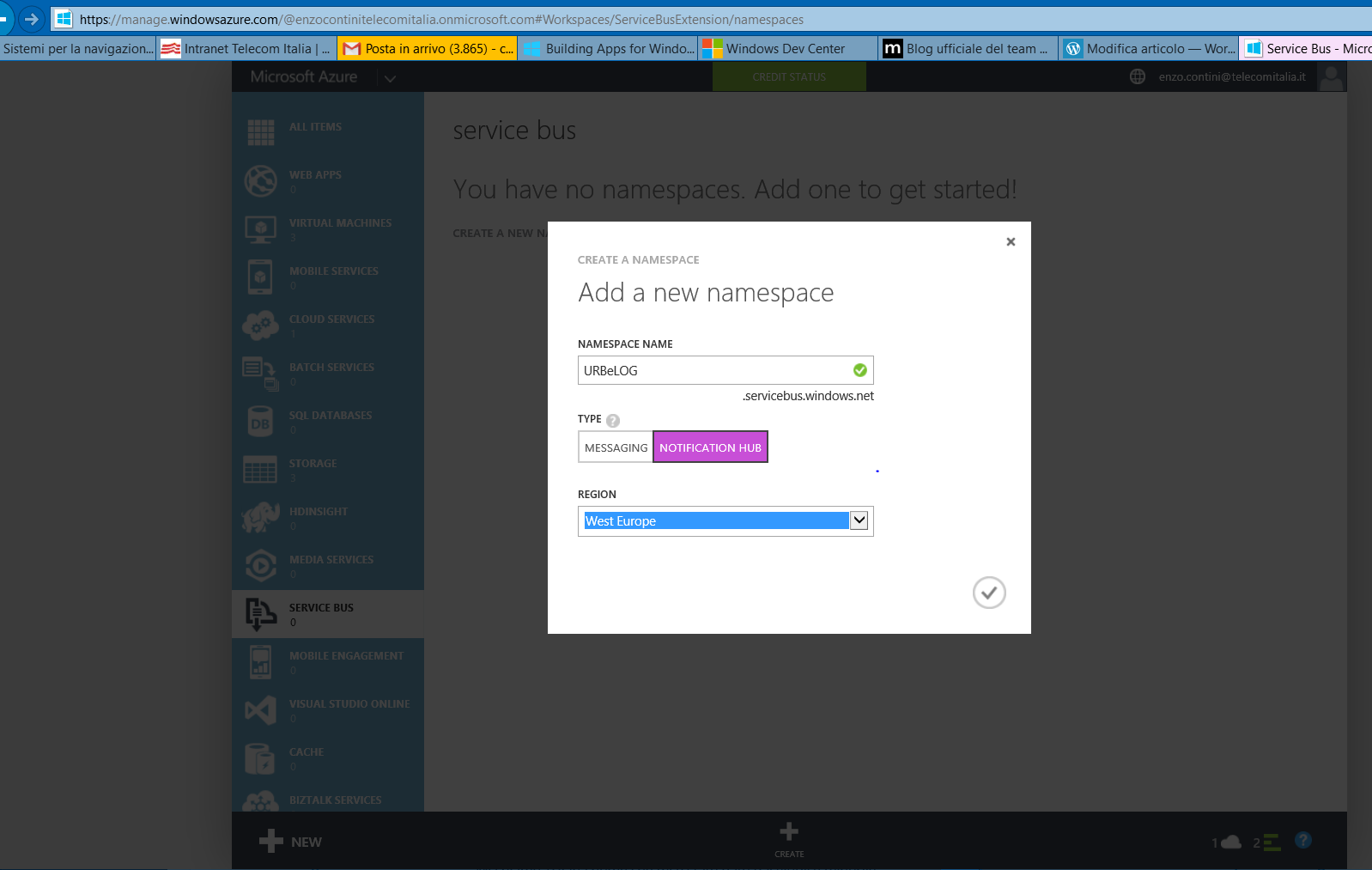Image resolution: width=1372 pixels, height=870 pixels.
Task: Switch to the Windows Dev Center tab
Action: [785, 49]
